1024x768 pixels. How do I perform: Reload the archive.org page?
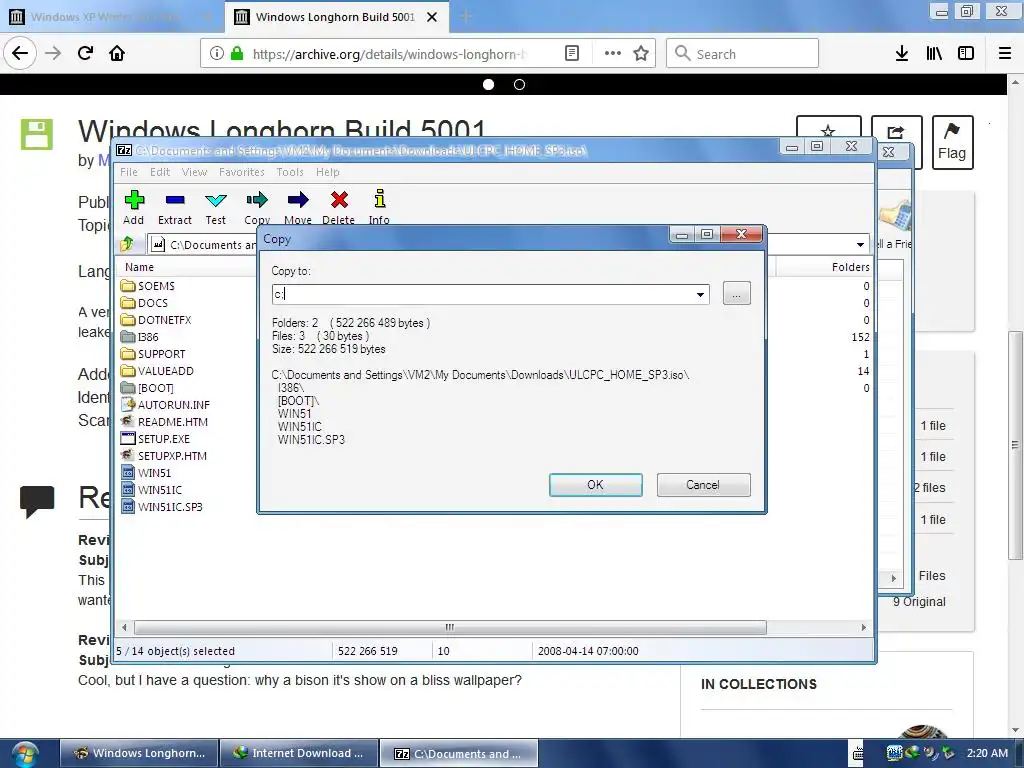pos(85,53)
